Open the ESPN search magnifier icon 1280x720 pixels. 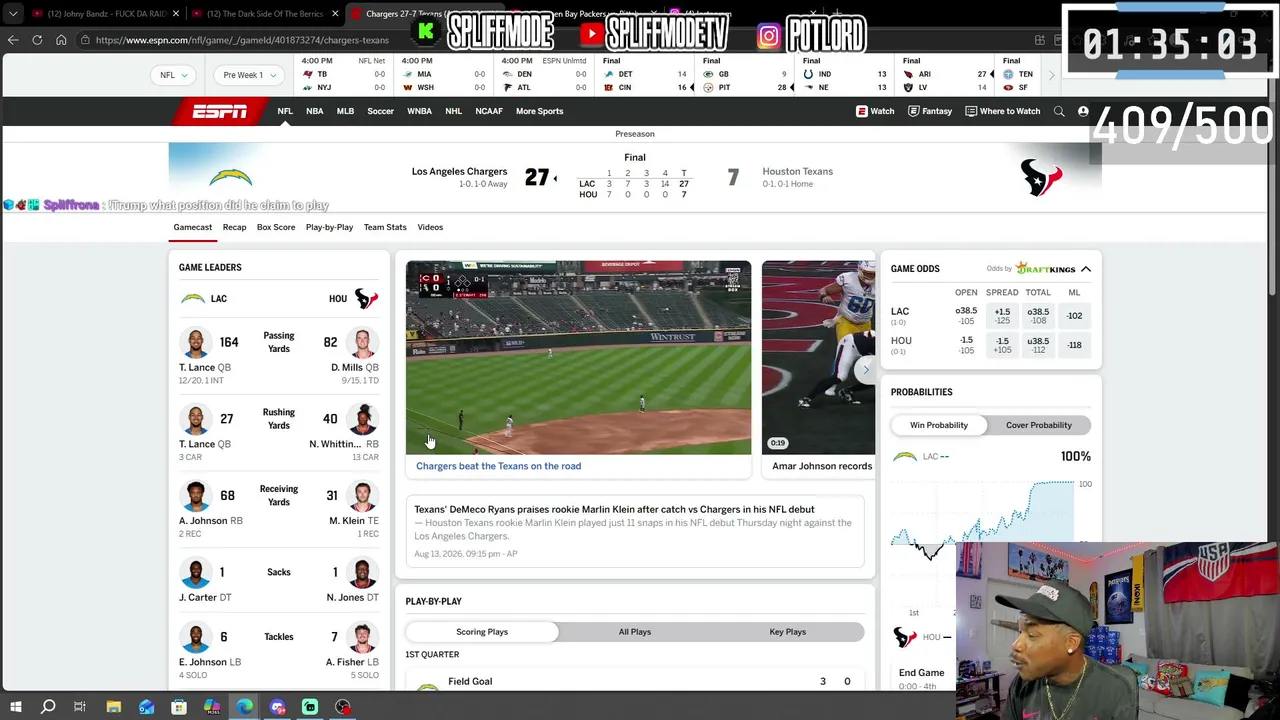click(1059, 111)
